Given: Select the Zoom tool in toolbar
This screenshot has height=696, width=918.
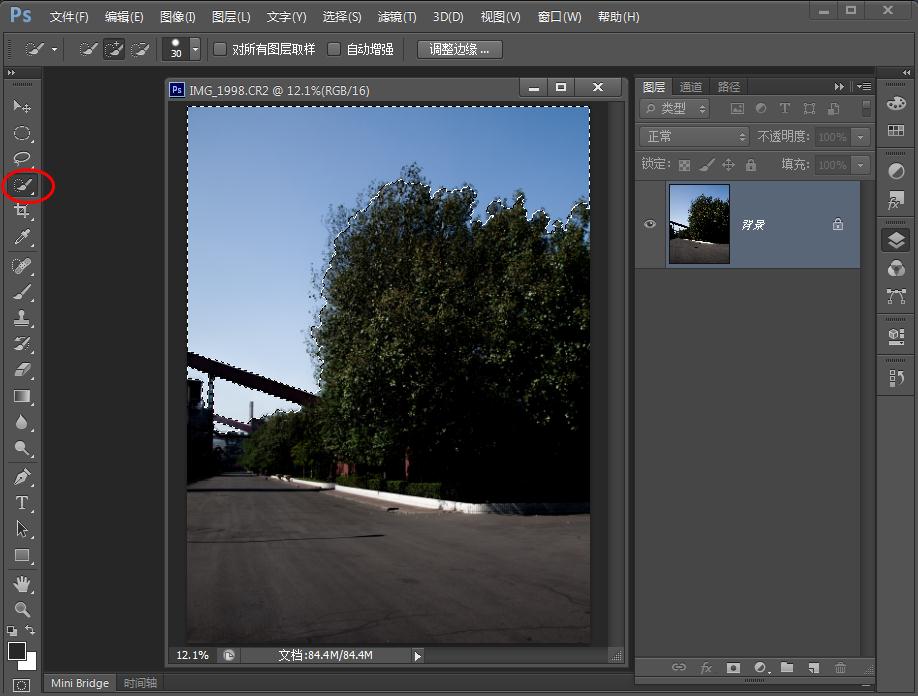Looking at the screenshot, I should point(22,609).
